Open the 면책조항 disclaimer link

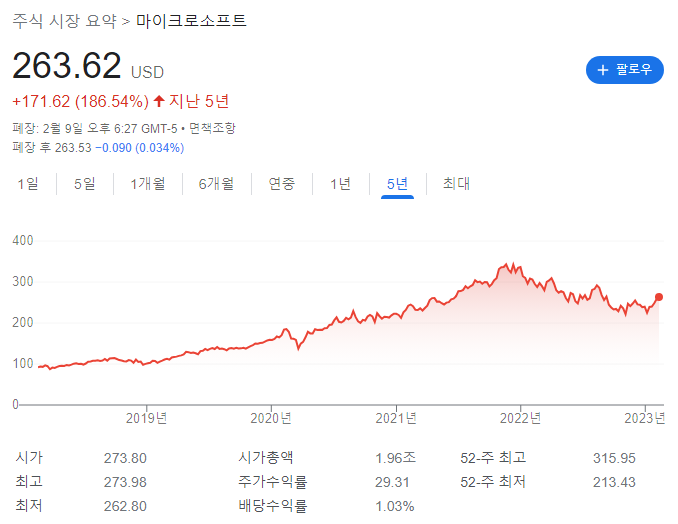click(x=212, y=128)
